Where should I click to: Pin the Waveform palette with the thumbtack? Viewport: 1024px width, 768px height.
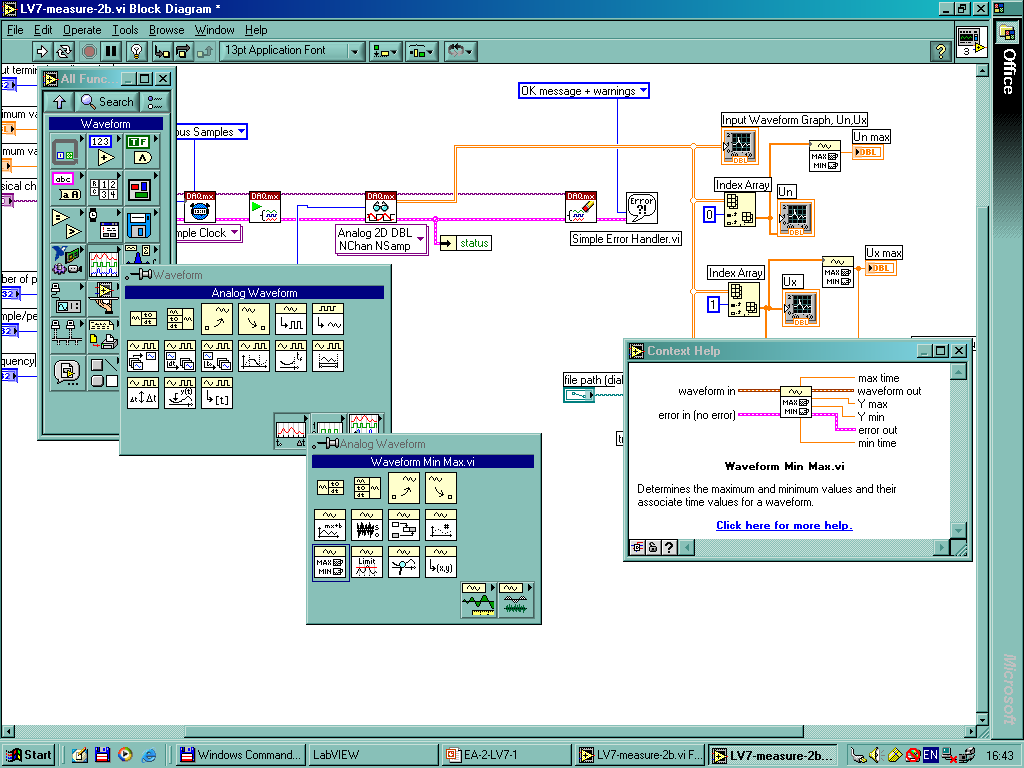click(139, 275)
